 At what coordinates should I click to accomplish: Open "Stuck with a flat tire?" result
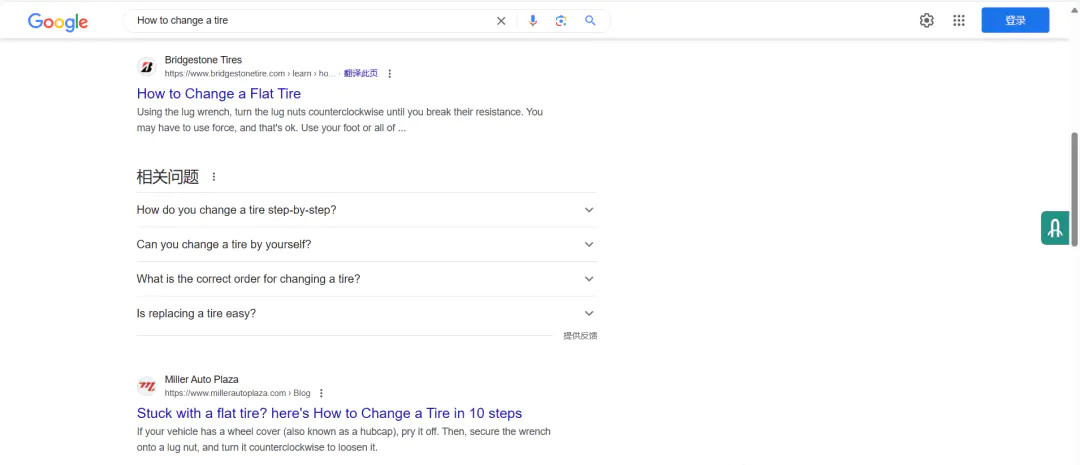[329, 413]
